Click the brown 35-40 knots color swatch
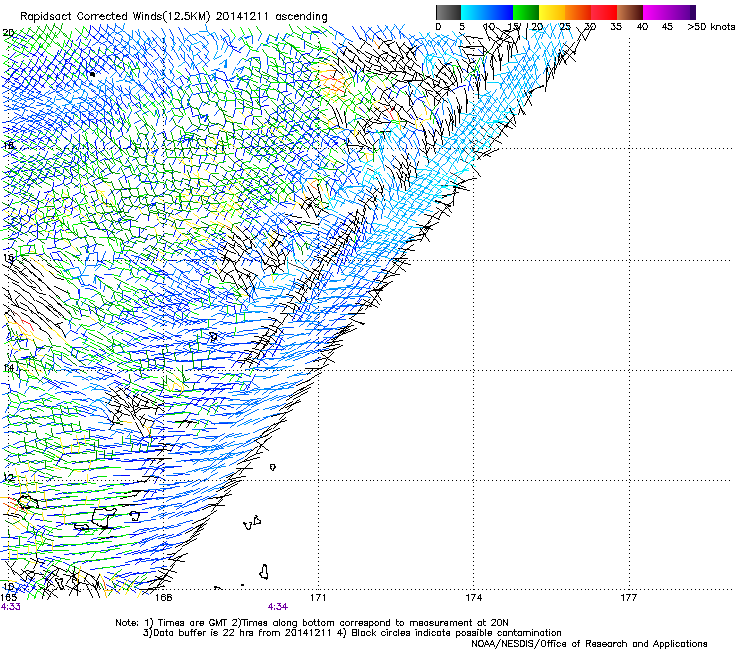The image size is (740, 650). [630, 12]
